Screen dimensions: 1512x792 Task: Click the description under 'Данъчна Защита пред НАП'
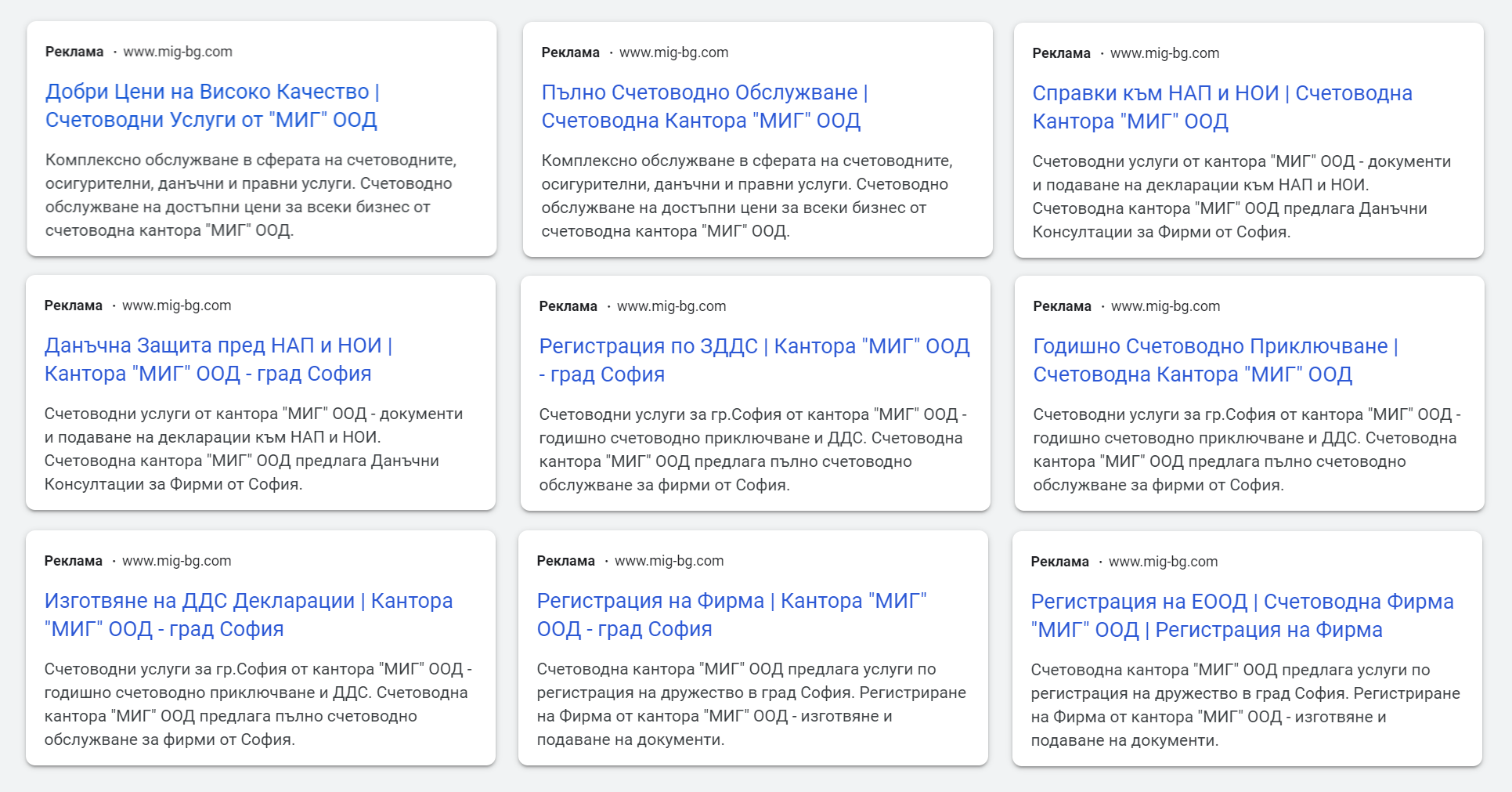pyautogui.click(x=254, y=449)
